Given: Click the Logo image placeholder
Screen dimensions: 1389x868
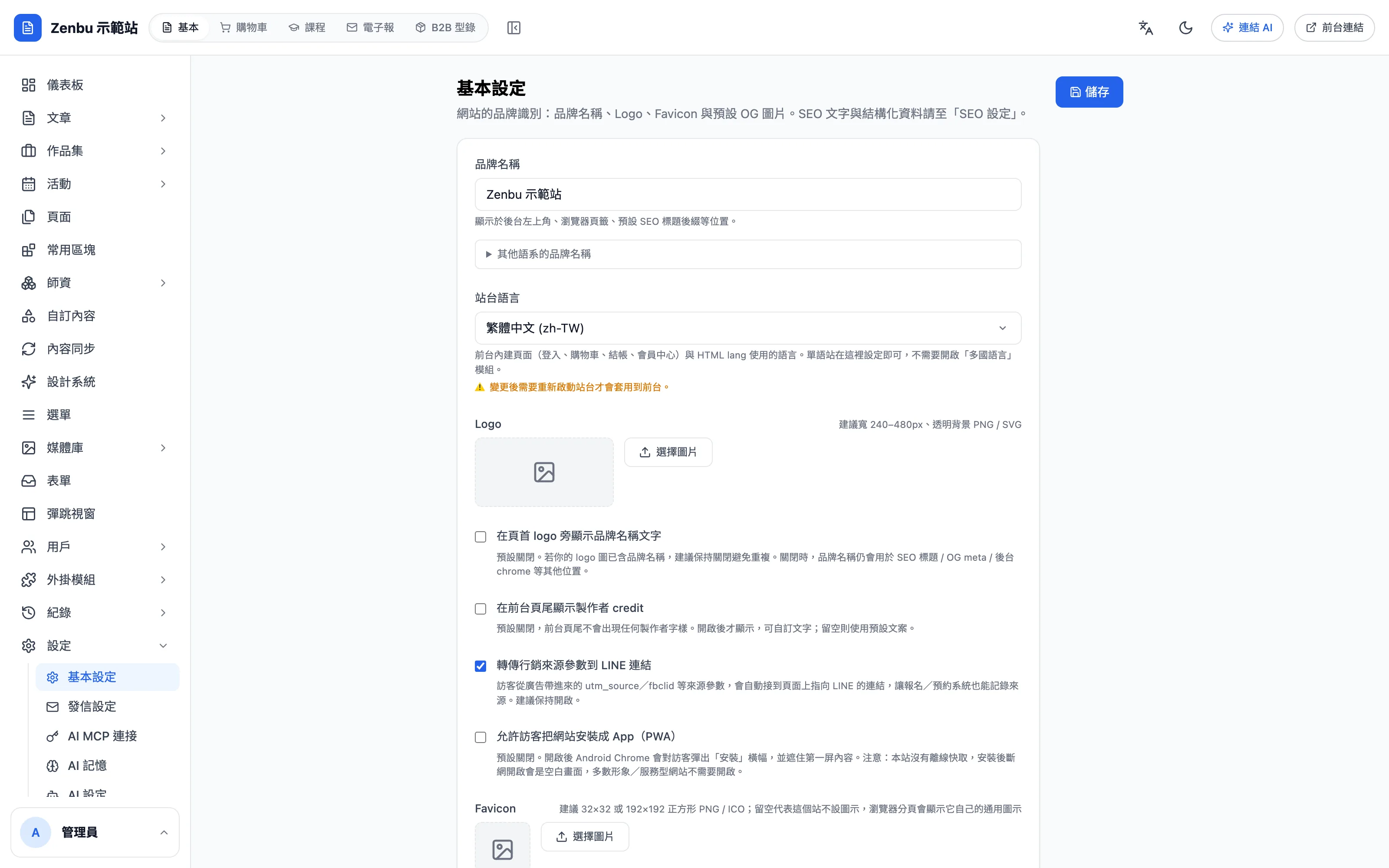Looking at the screenshot, I should coord(544,472).
